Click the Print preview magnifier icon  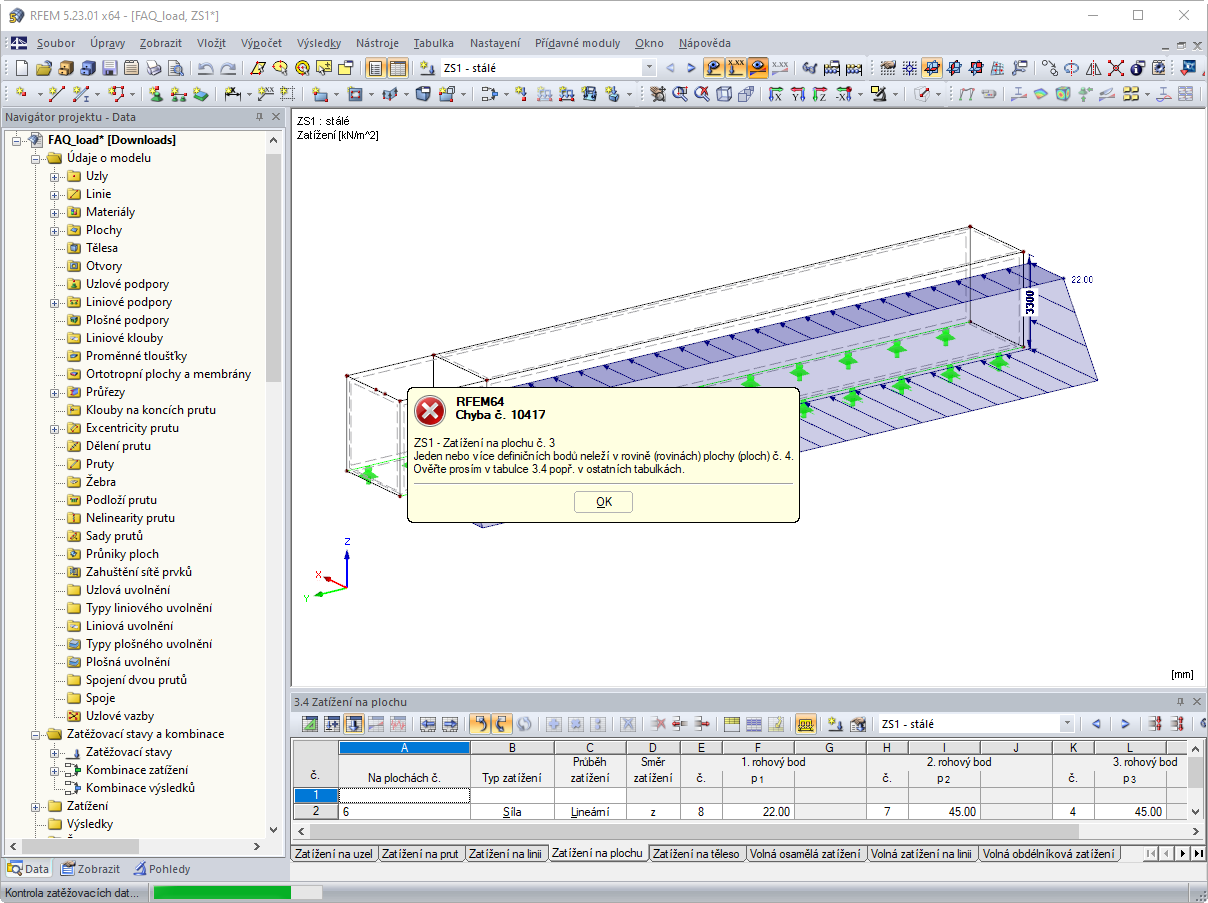click(x=176, y=68)
